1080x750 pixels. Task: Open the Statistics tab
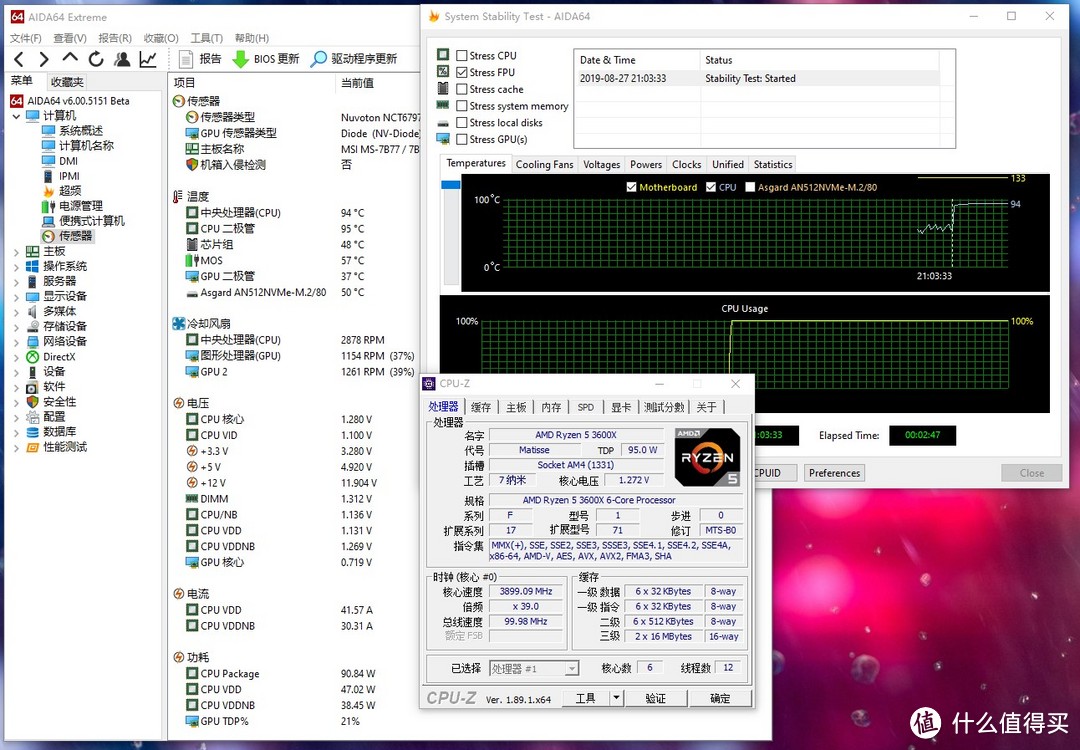tap(773, 165)
